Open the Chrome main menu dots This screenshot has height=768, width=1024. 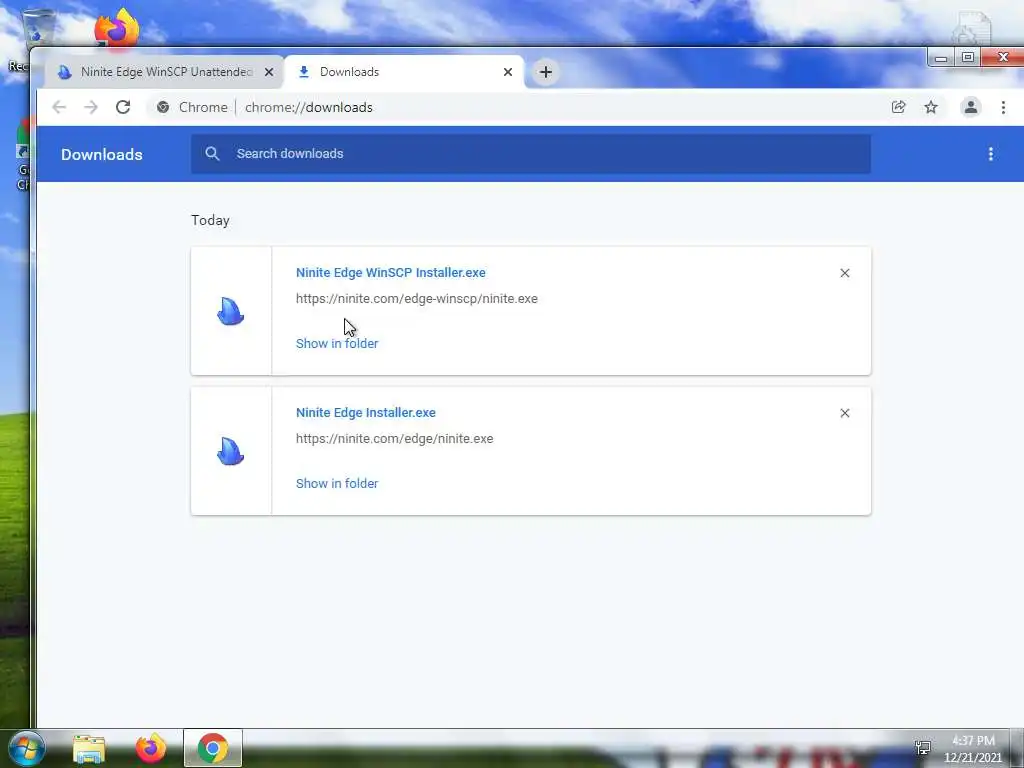coord(1004,107)
